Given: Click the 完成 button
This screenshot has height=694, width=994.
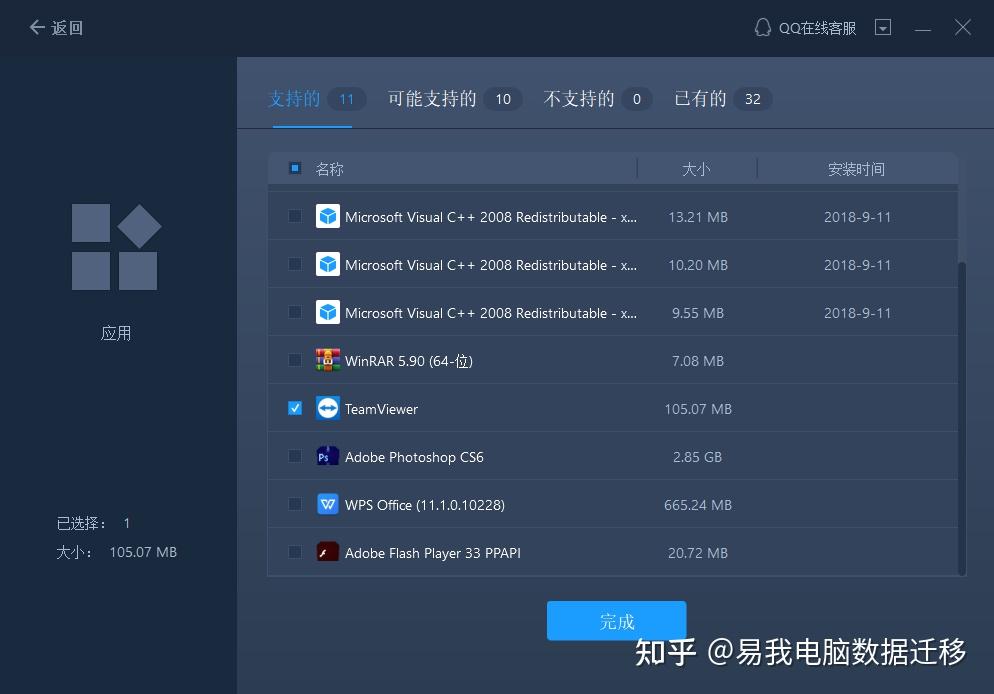Looking at the screenshot, I should (616, 620).
